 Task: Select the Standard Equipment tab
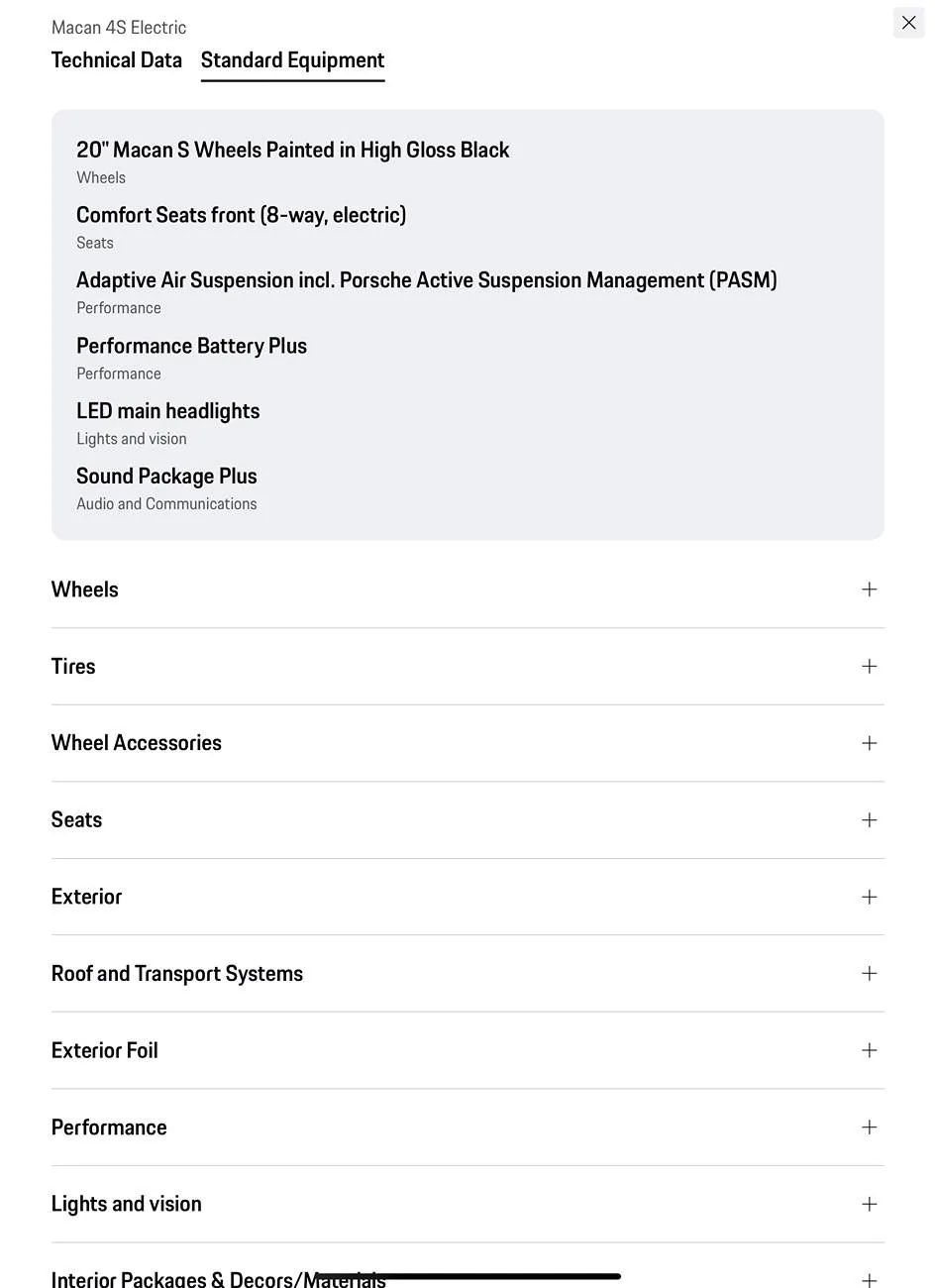292,60
